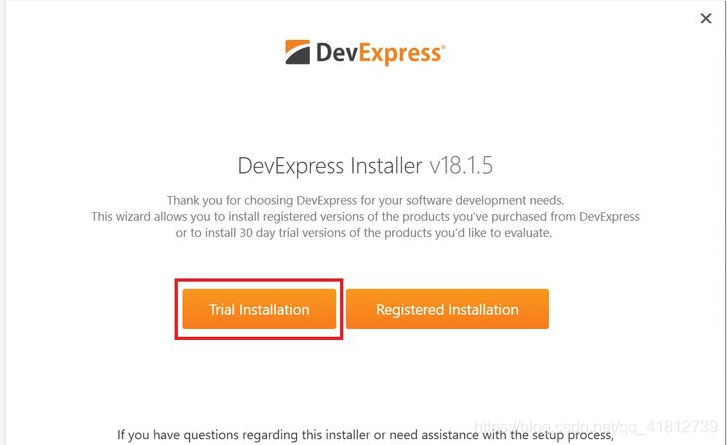Screen dimensions: 727x445
Task: Open the blog.csdn.net watermark link
Action: (x=597, y=427)
